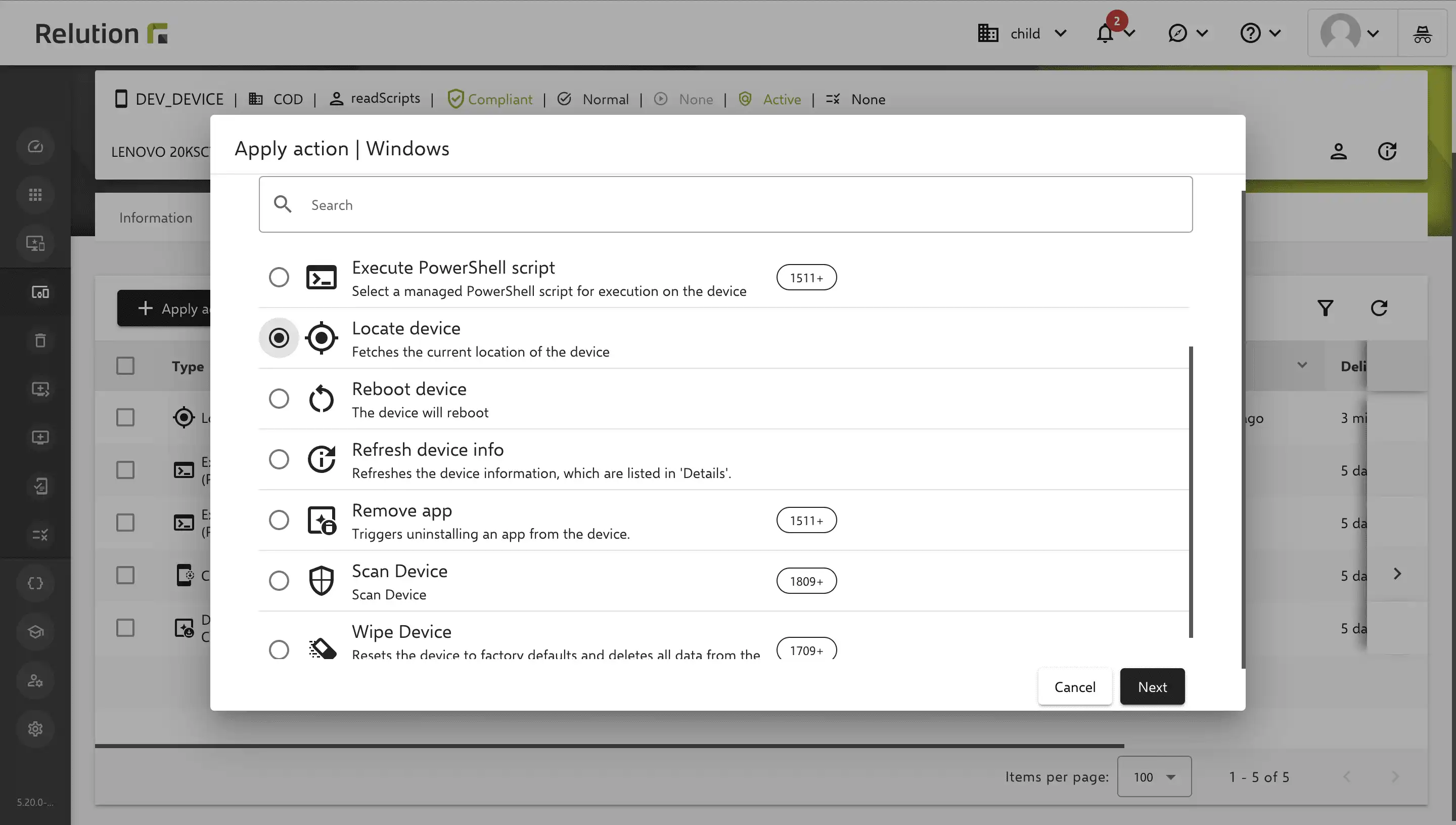
Task: Click the filter funnel icon
Action: coord(1325,308)
